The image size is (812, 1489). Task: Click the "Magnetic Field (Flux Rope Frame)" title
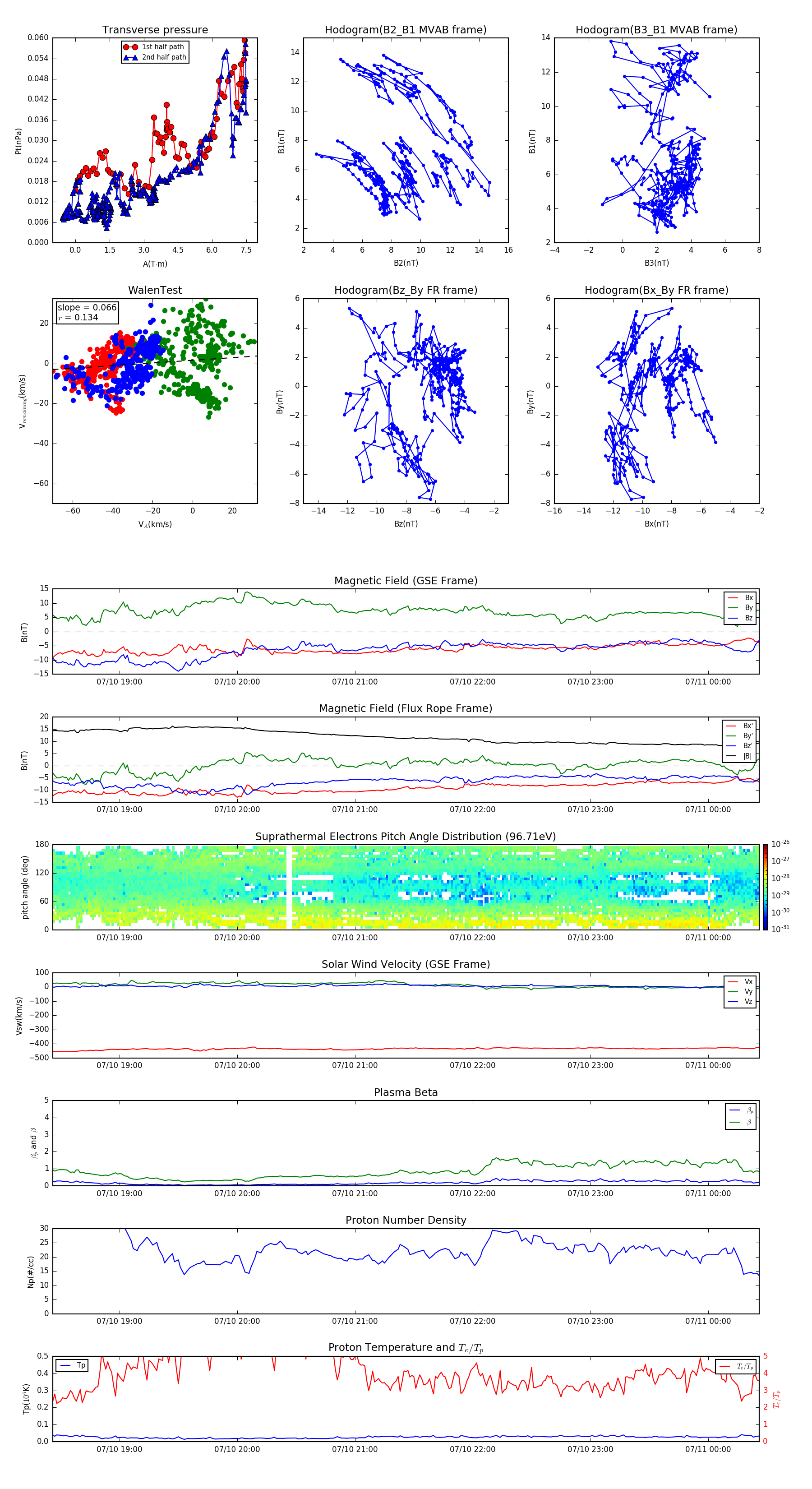(406, 709)
